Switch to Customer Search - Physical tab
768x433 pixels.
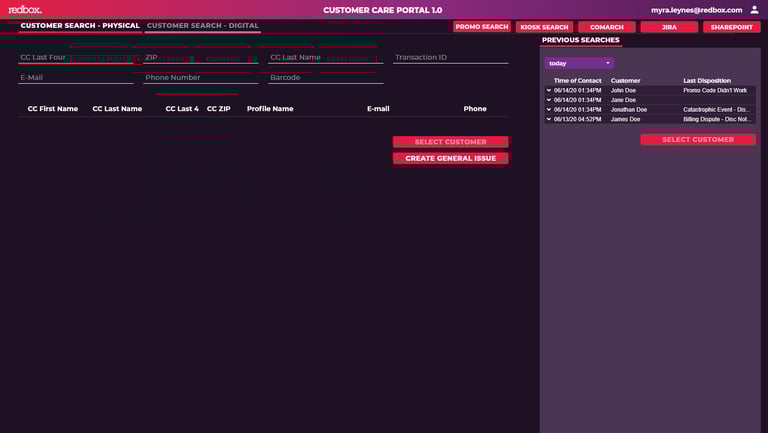tap(80, 25)
